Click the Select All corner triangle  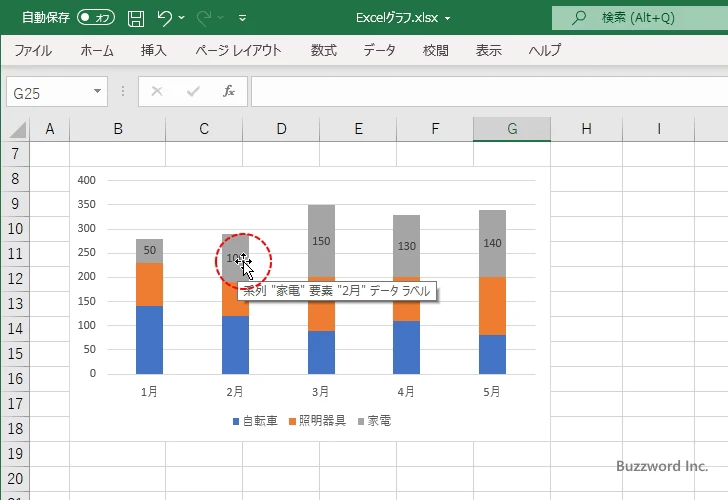pyautogui.click(x=17, y=130)
